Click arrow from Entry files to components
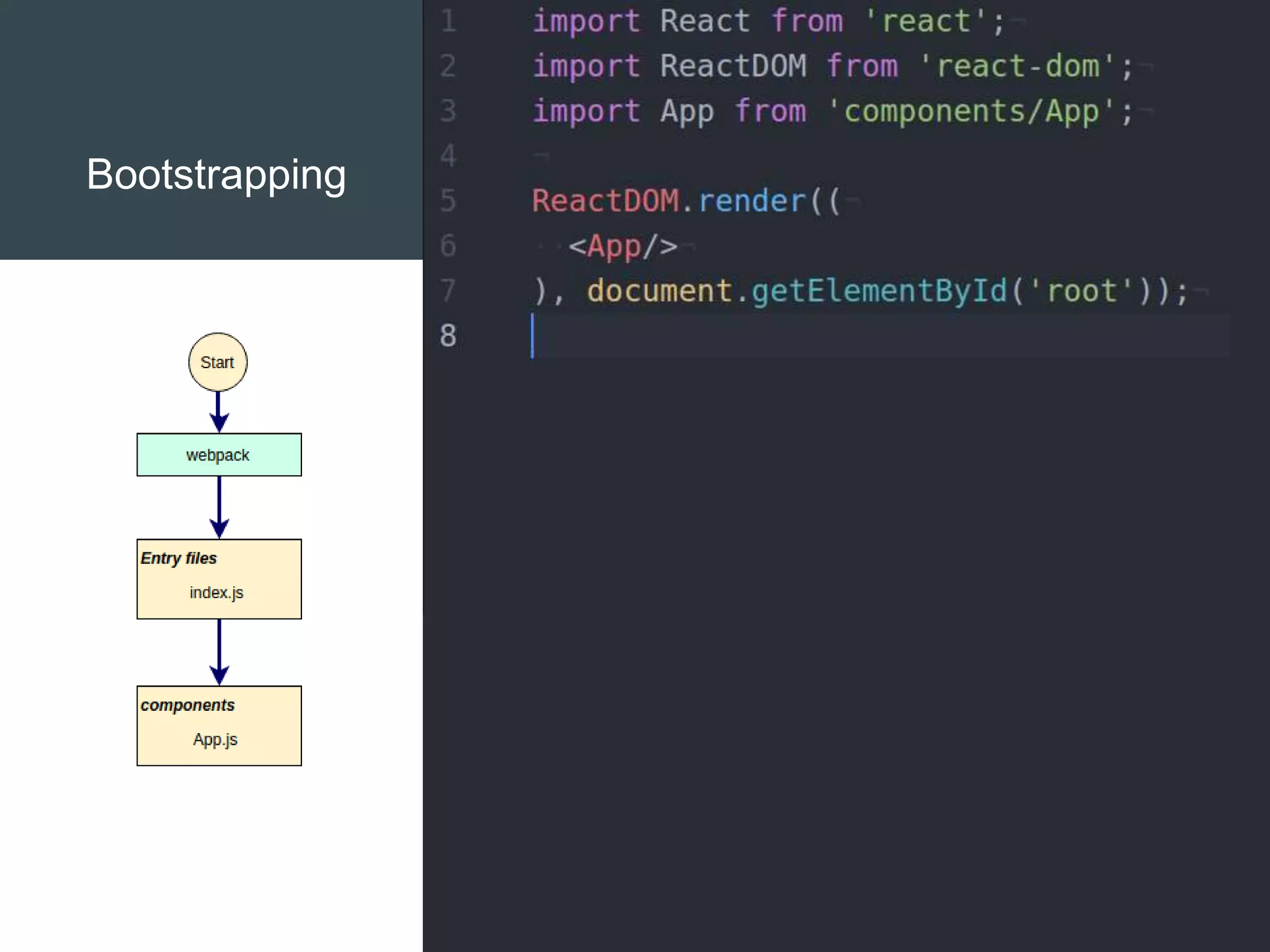 219,651
